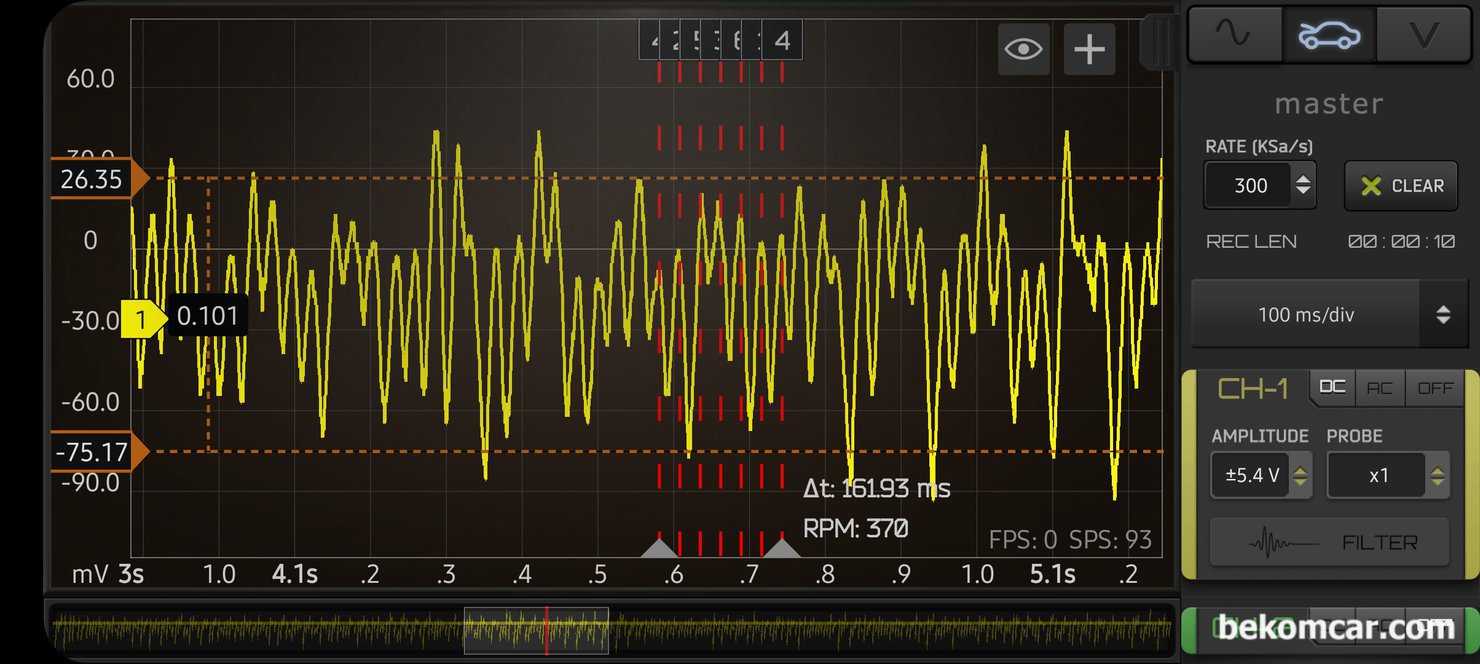1480x664 pixels.
Task: Select the RPM: 370 readout
Action: 855,528
